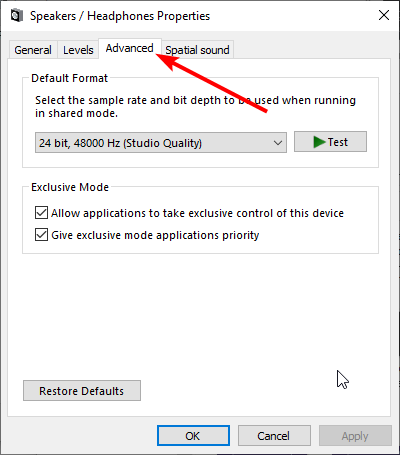Select the Advanced tab
Screen dimensions: 400x455
click(130, 48)
